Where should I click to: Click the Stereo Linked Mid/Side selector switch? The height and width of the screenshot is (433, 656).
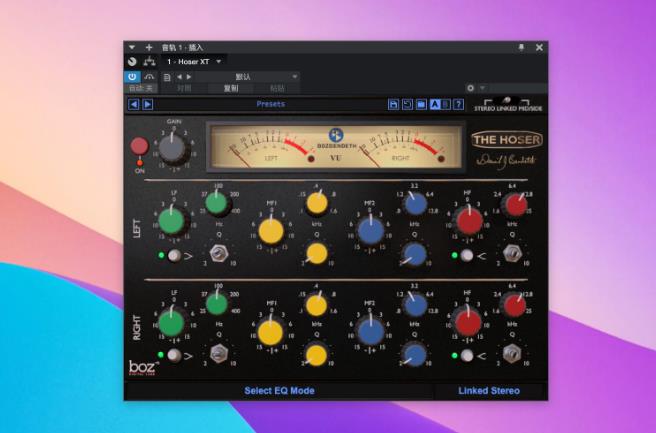[x=508, y=102]
